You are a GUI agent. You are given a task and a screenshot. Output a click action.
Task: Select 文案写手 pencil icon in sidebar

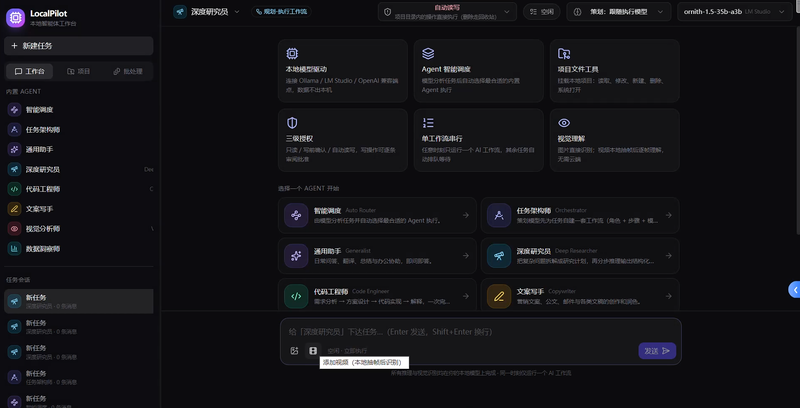tap(14, 209)
